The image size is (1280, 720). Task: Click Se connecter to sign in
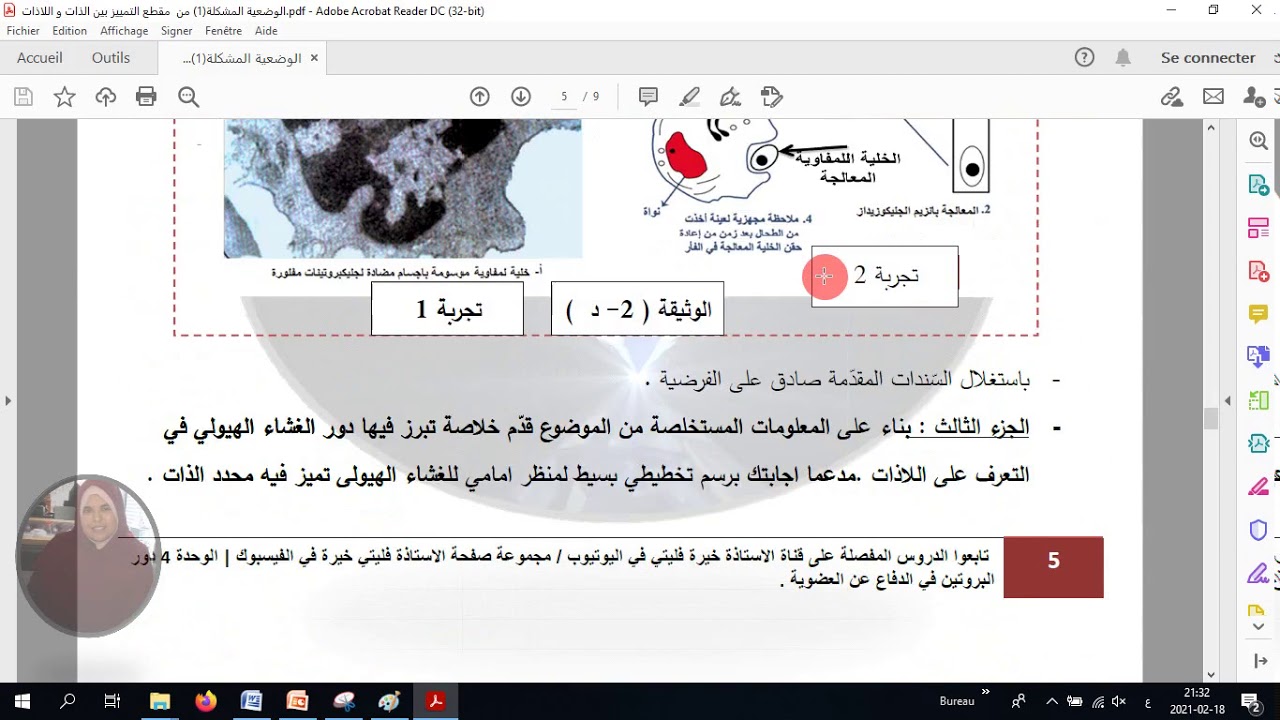point(1208,58)
